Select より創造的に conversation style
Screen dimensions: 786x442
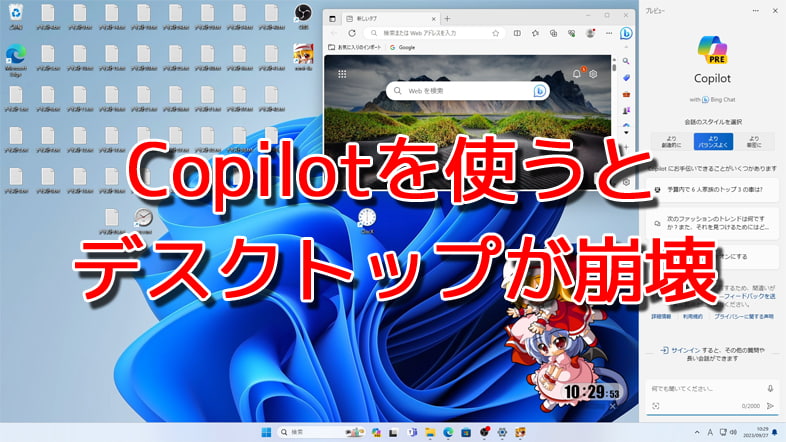[671, 142]
